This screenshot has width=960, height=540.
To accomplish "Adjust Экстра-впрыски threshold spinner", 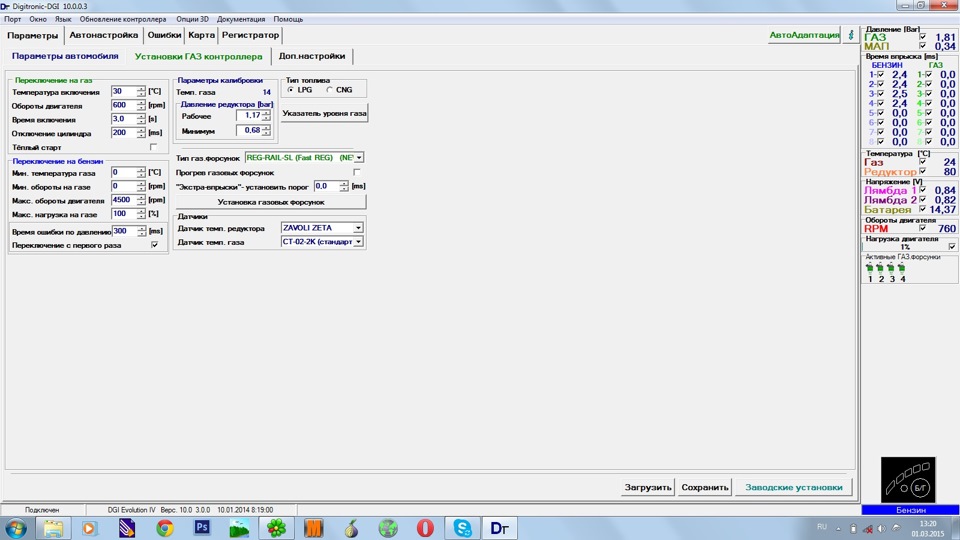I will tap(344, 186).
